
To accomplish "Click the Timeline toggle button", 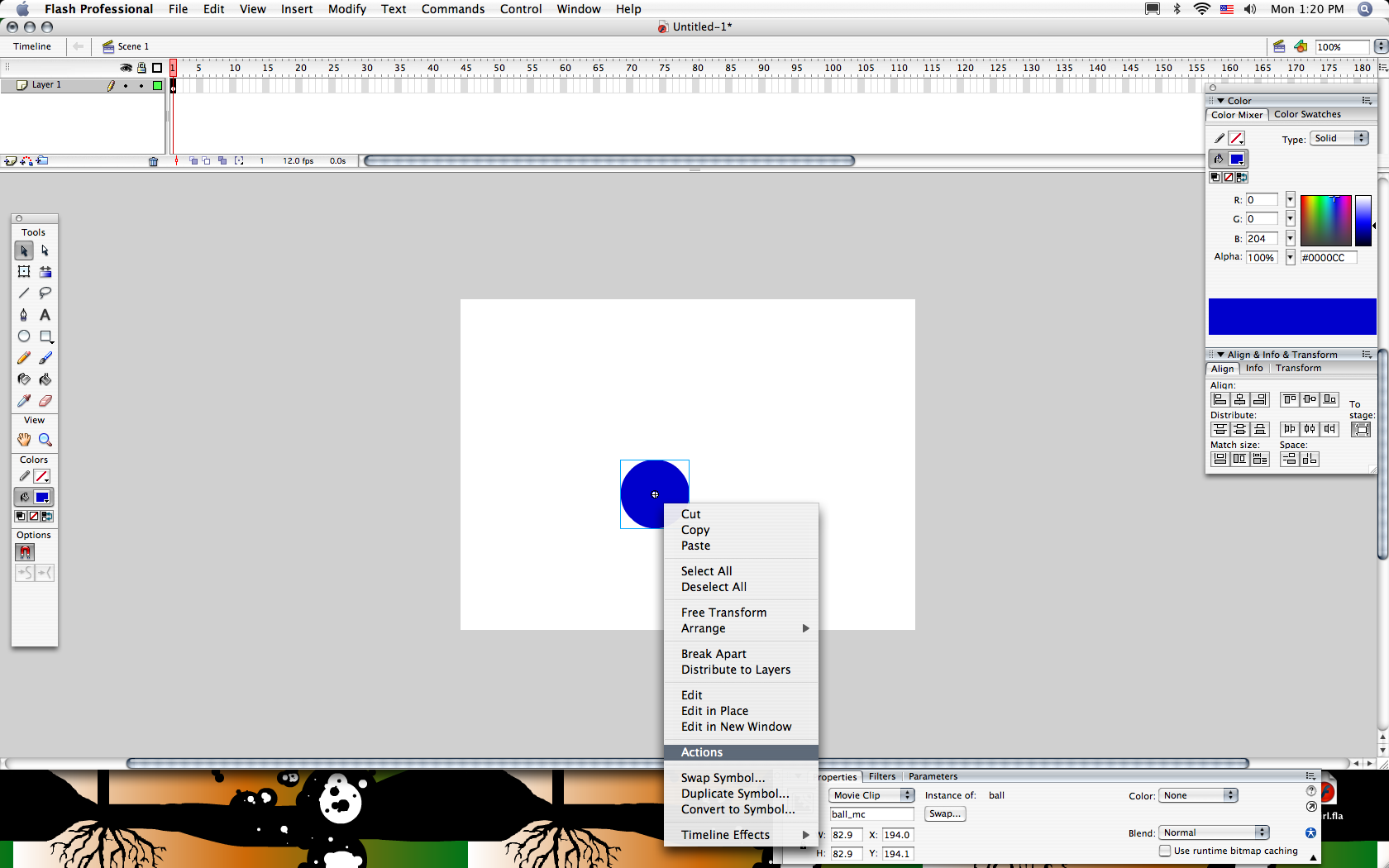I will (31, 46).
